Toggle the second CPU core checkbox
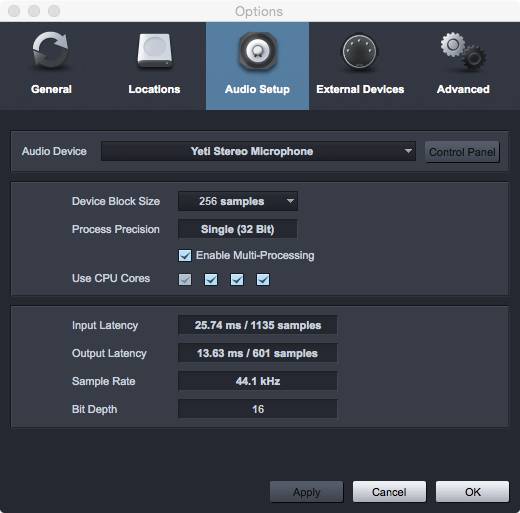Screen dimensions: 520x513 pyautogui.click(x=211, y=279)
